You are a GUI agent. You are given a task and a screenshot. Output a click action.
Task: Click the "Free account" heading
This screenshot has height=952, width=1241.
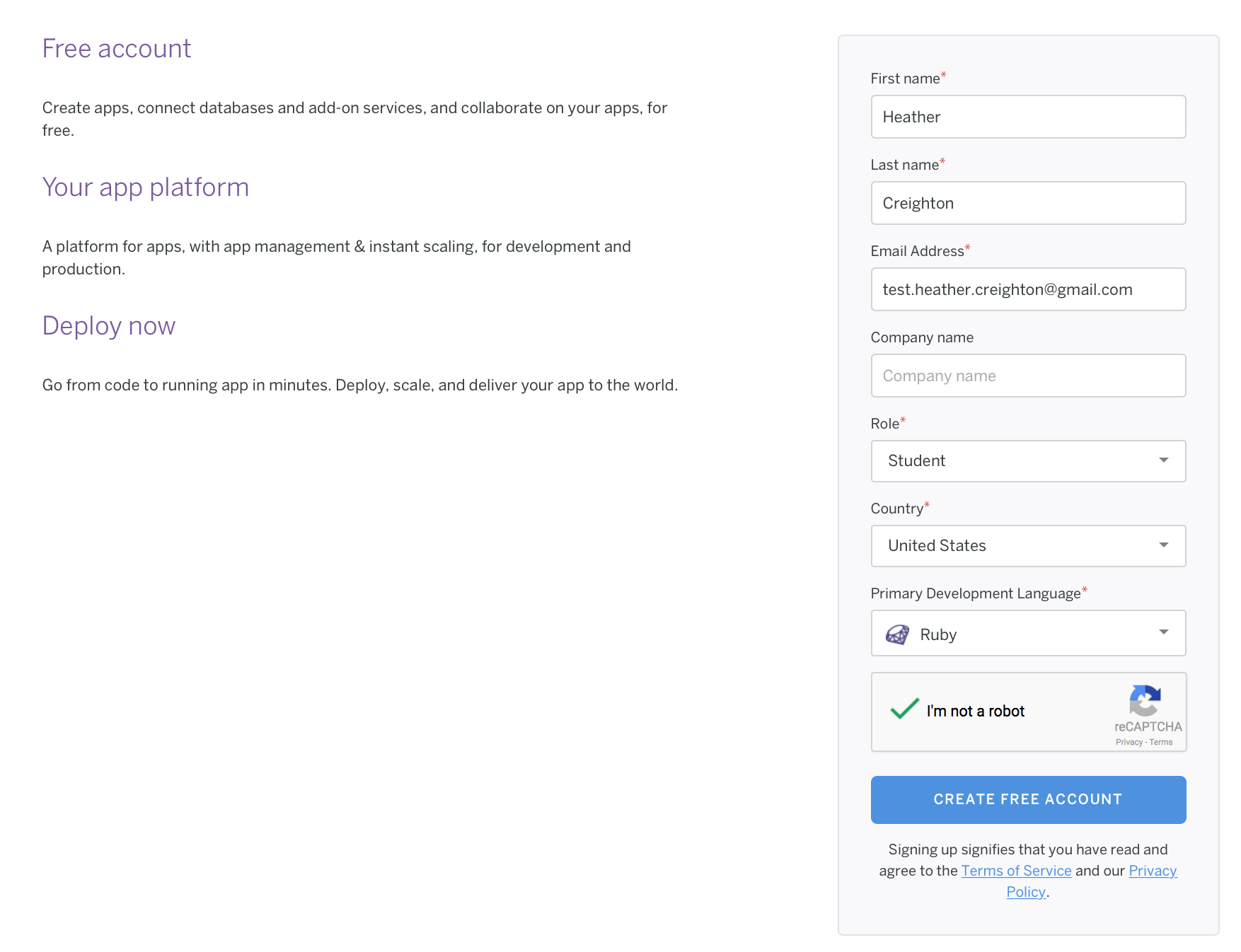click(117, 49)
